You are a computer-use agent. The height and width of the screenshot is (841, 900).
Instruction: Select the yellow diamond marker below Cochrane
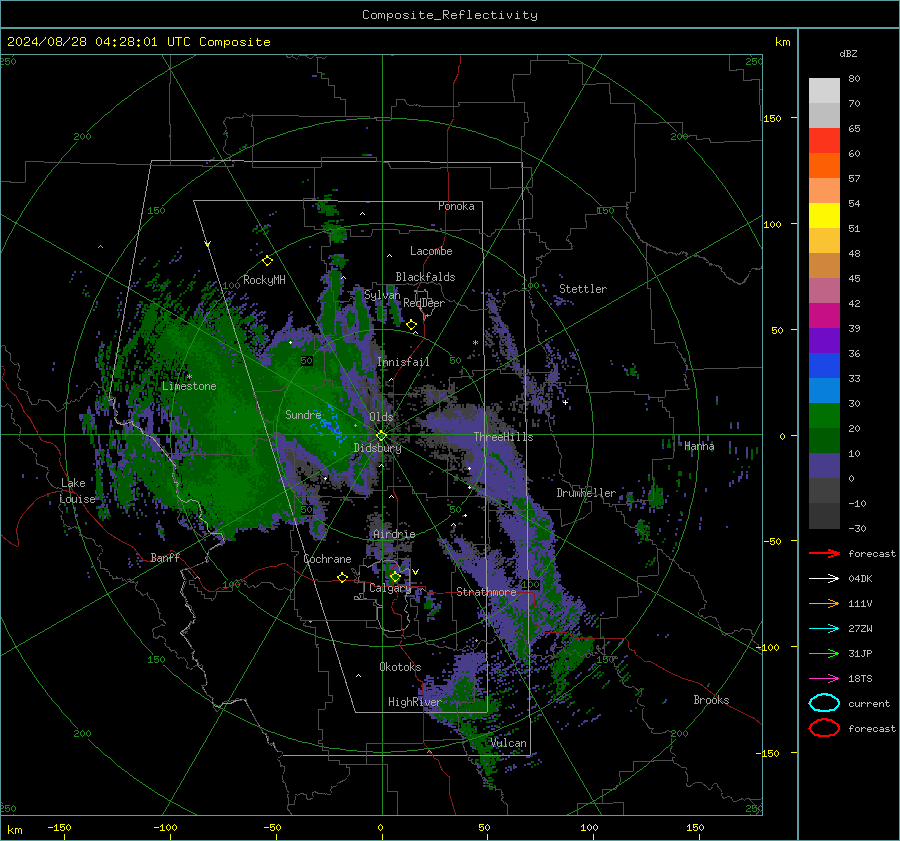[x=342, y=577]
